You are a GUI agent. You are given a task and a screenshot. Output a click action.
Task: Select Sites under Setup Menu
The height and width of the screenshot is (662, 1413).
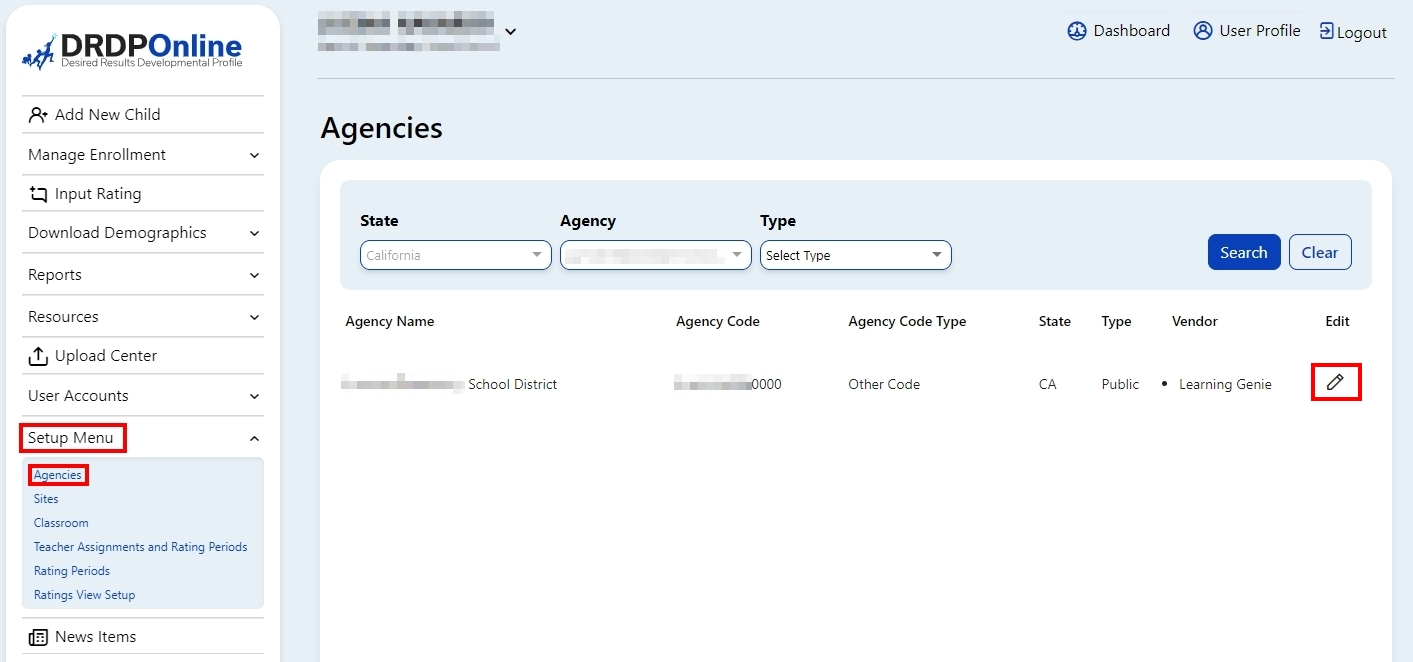tap(46, 499)
